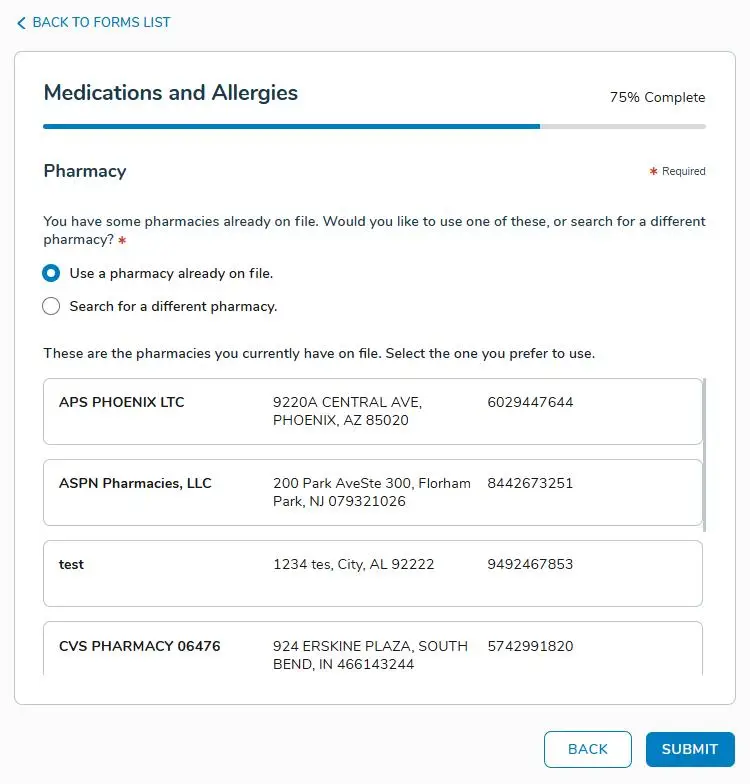The image size is (750, 784).
Task: Click the Pharmacy section heading
Action: coord(85,171)
